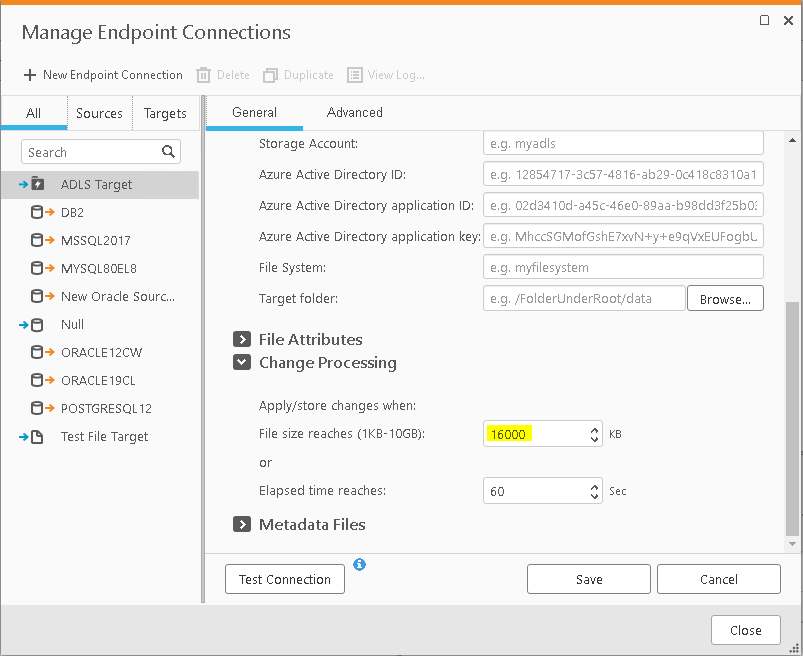Expand the Metadata Files section
The image size is (803, 656).
coord(241,524)
